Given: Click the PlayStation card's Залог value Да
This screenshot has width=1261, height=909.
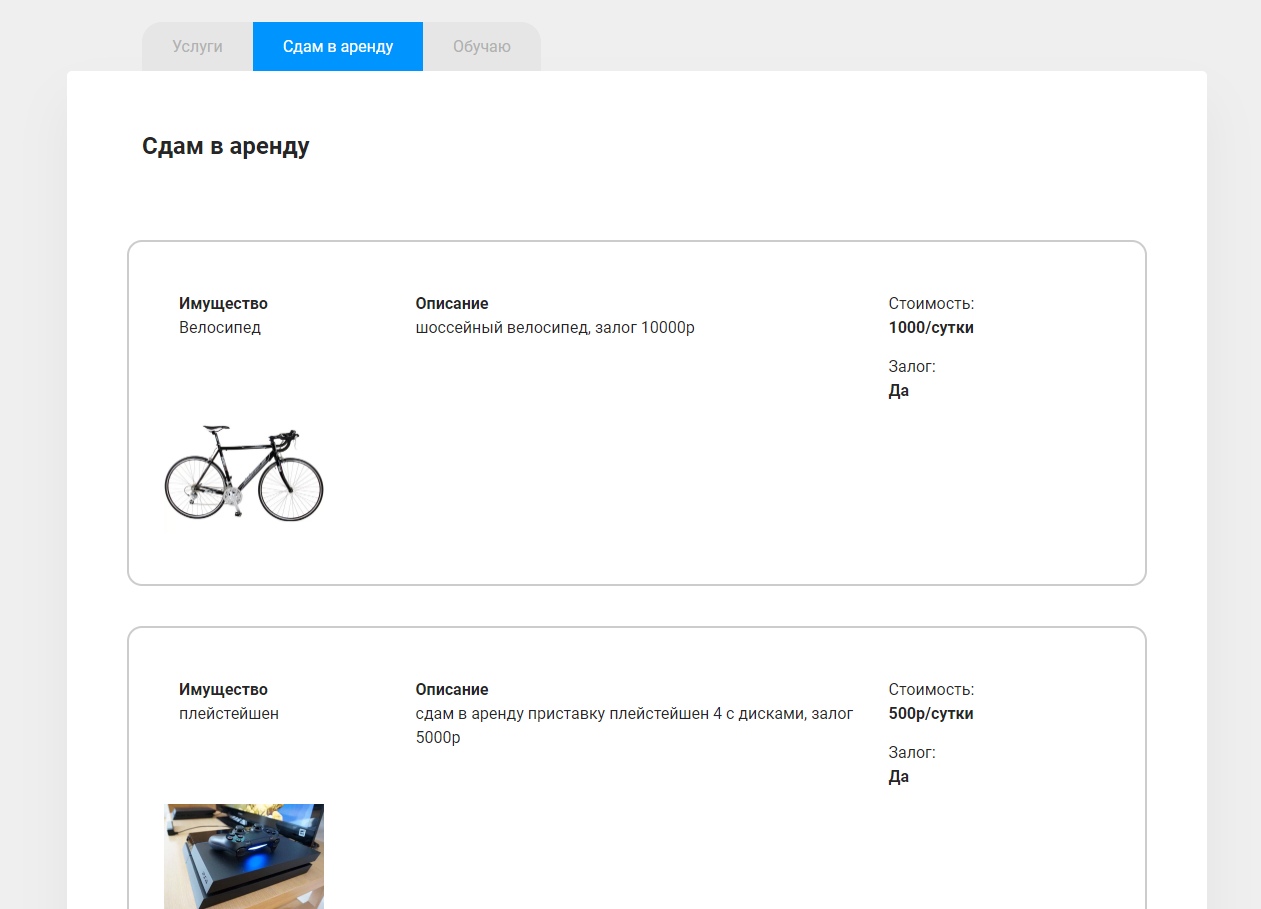Looking at the screenshot, I should click(x=899, y=776).
